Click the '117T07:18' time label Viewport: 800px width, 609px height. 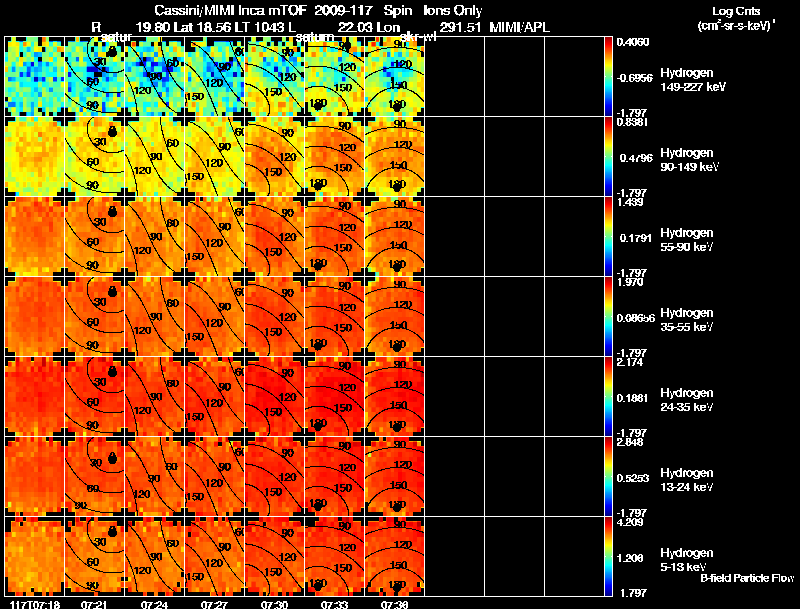point(35,605)
